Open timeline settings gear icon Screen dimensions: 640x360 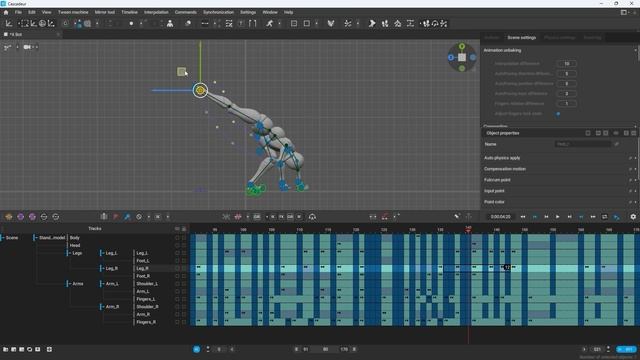click(x=633, y=217)
